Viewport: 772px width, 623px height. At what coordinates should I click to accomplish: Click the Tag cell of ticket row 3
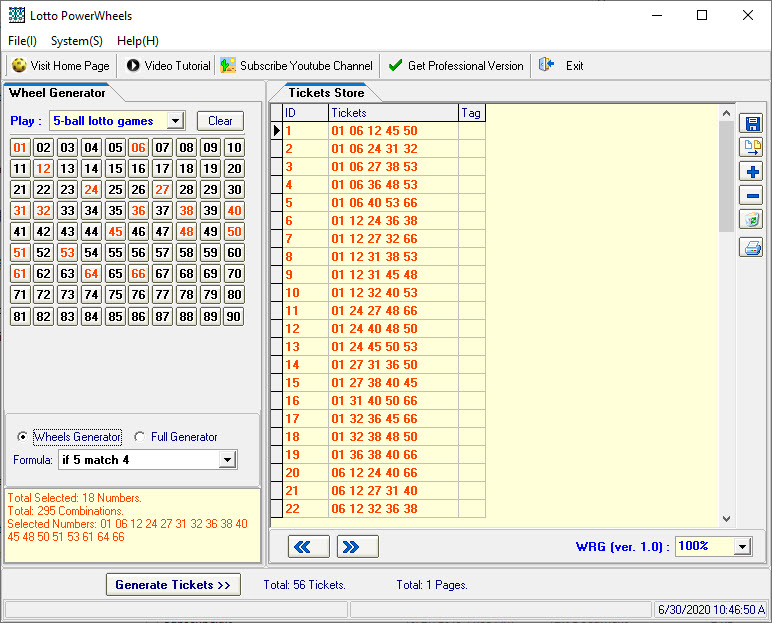[472, 166]
